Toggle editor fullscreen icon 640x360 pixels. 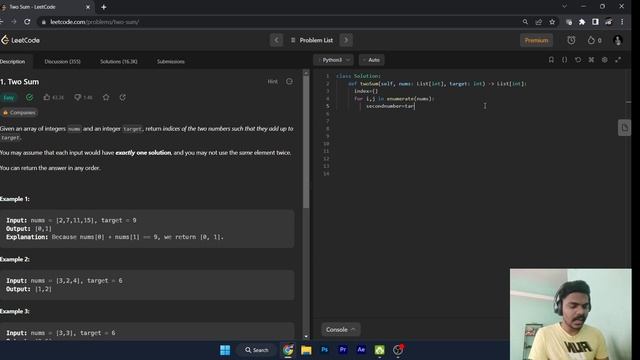click(x=618, y=60)
